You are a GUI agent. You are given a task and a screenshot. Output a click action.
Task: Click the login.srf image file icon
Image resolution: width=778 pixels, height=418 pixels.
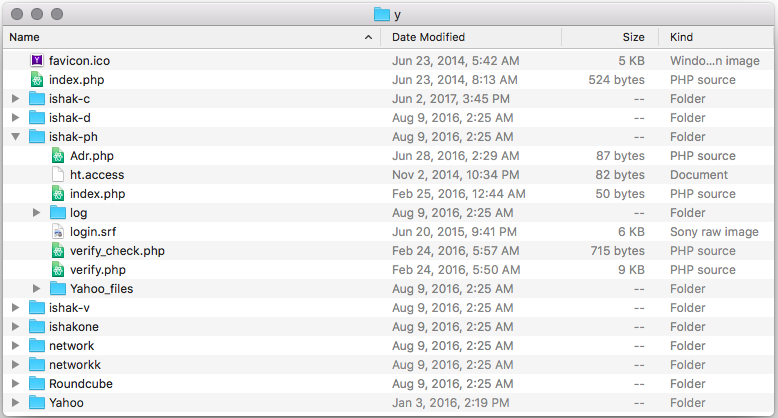[58, 232]
